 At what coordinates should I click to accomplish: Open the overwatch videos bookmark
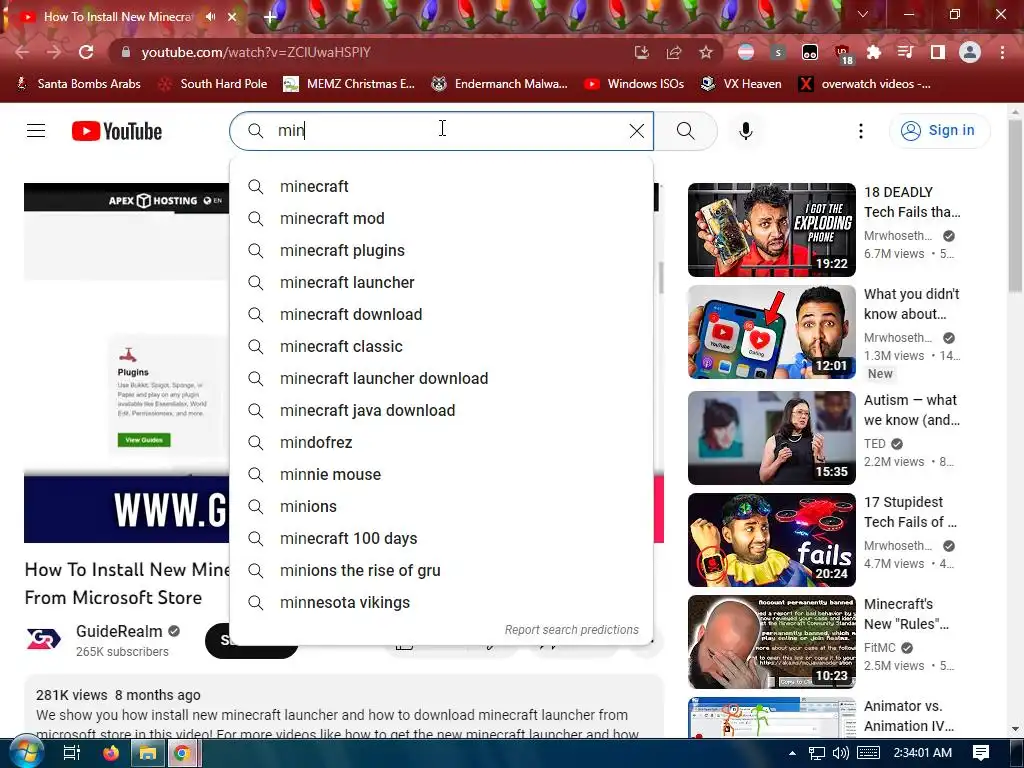click(864, 84)
